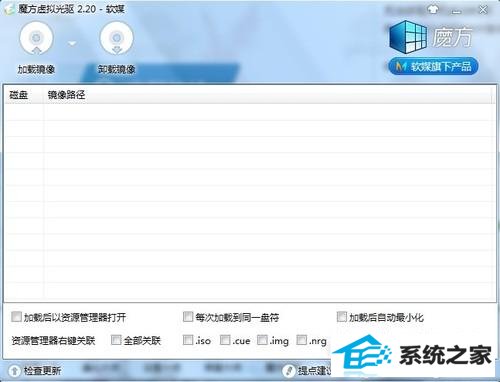
Task: Select the 磁盘 column header
Action: point(19,95)
